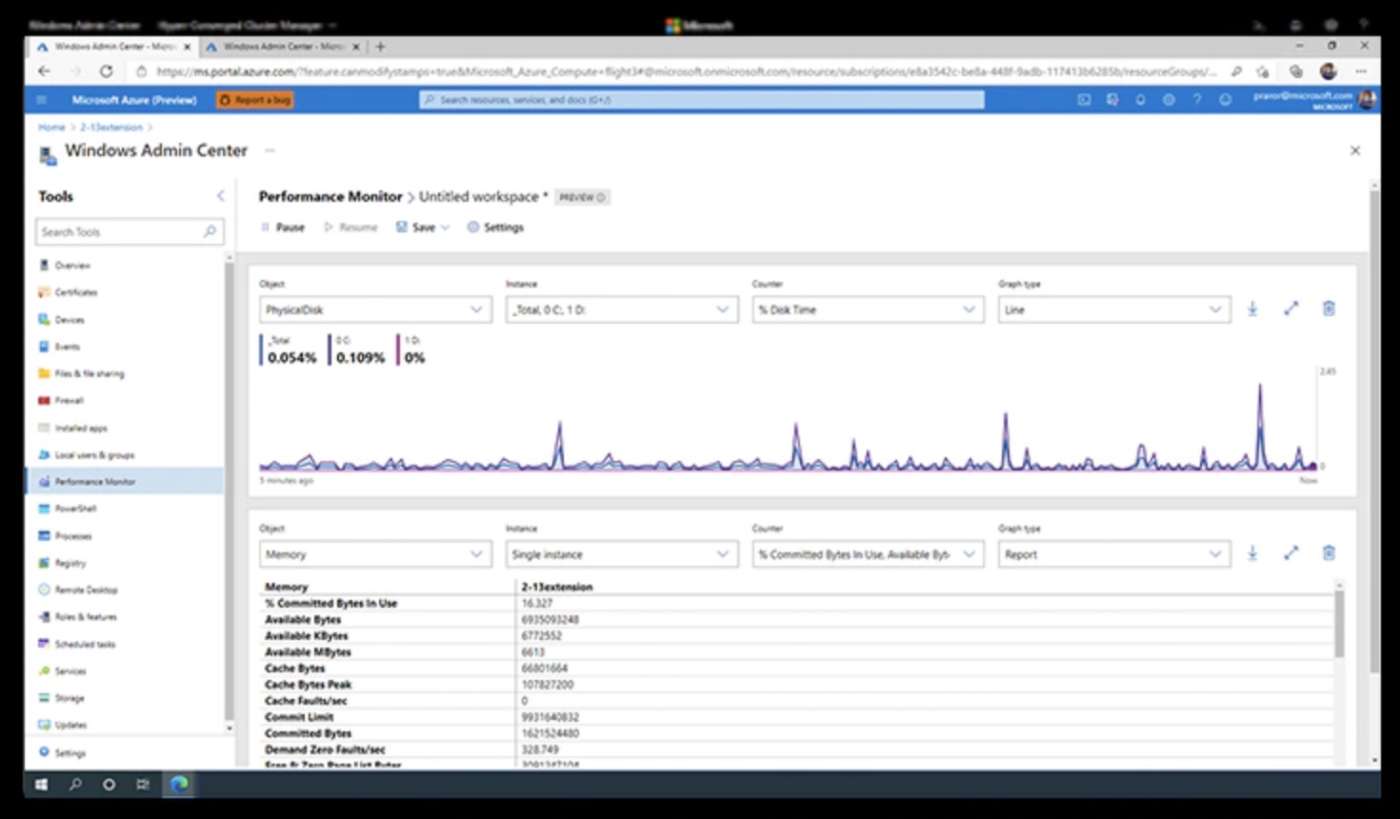1400x819 pixels.
Task: Go to Scheduled tasks tool
Action: (84, 645)
